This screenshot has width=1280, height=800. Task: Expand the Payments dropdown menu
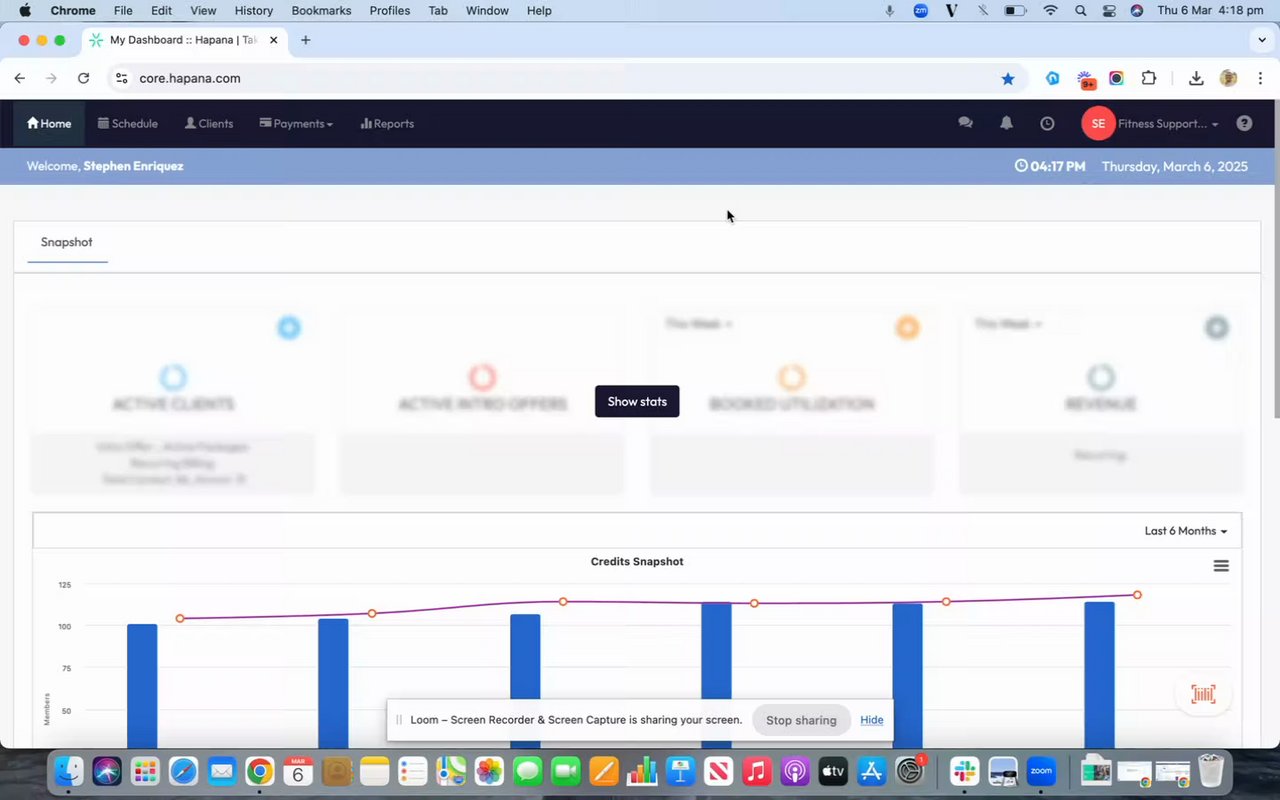[296, 123]
